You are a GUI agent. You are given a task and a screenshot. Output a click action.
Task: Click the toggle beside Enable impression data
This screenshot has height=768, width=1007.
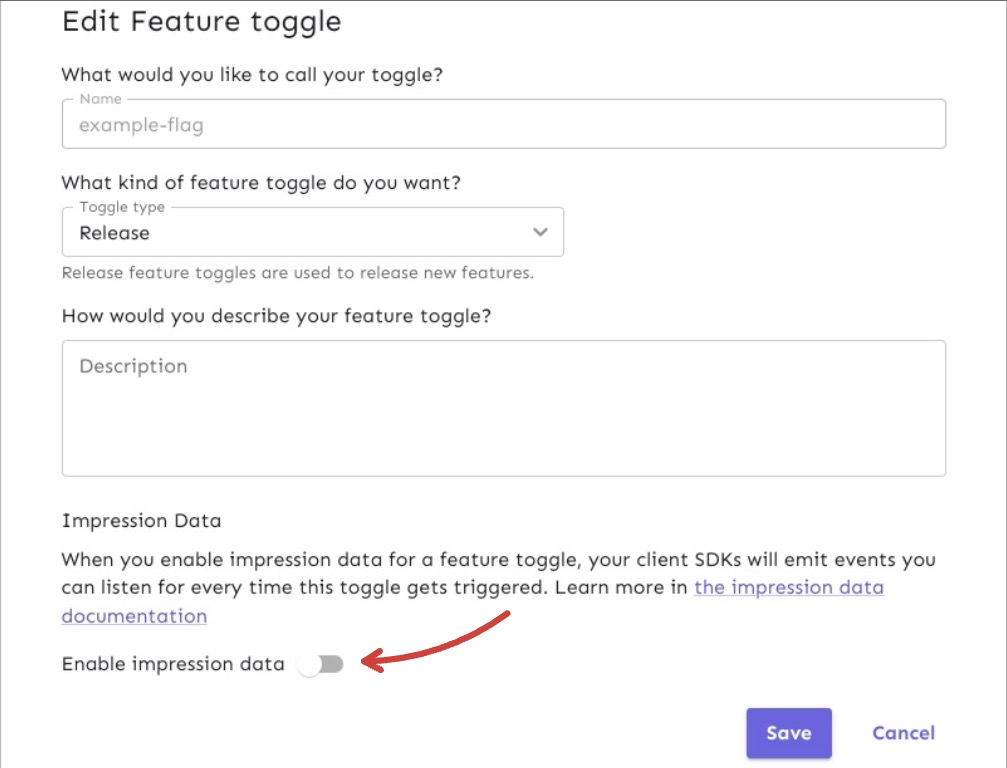click(322, 663)
